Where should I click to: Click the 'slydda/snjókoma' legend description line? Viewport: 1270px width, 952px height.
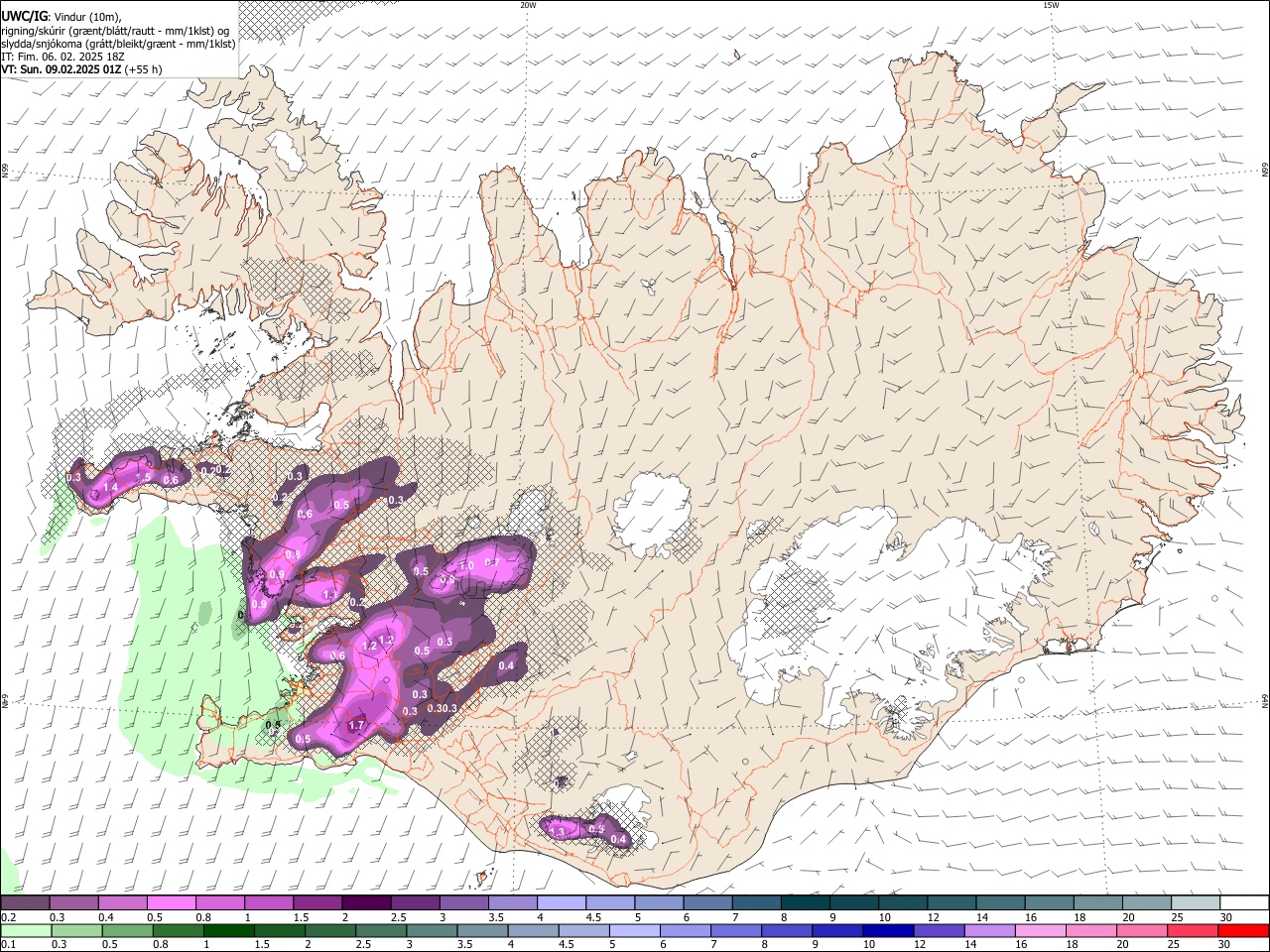[x=118, y=44]
